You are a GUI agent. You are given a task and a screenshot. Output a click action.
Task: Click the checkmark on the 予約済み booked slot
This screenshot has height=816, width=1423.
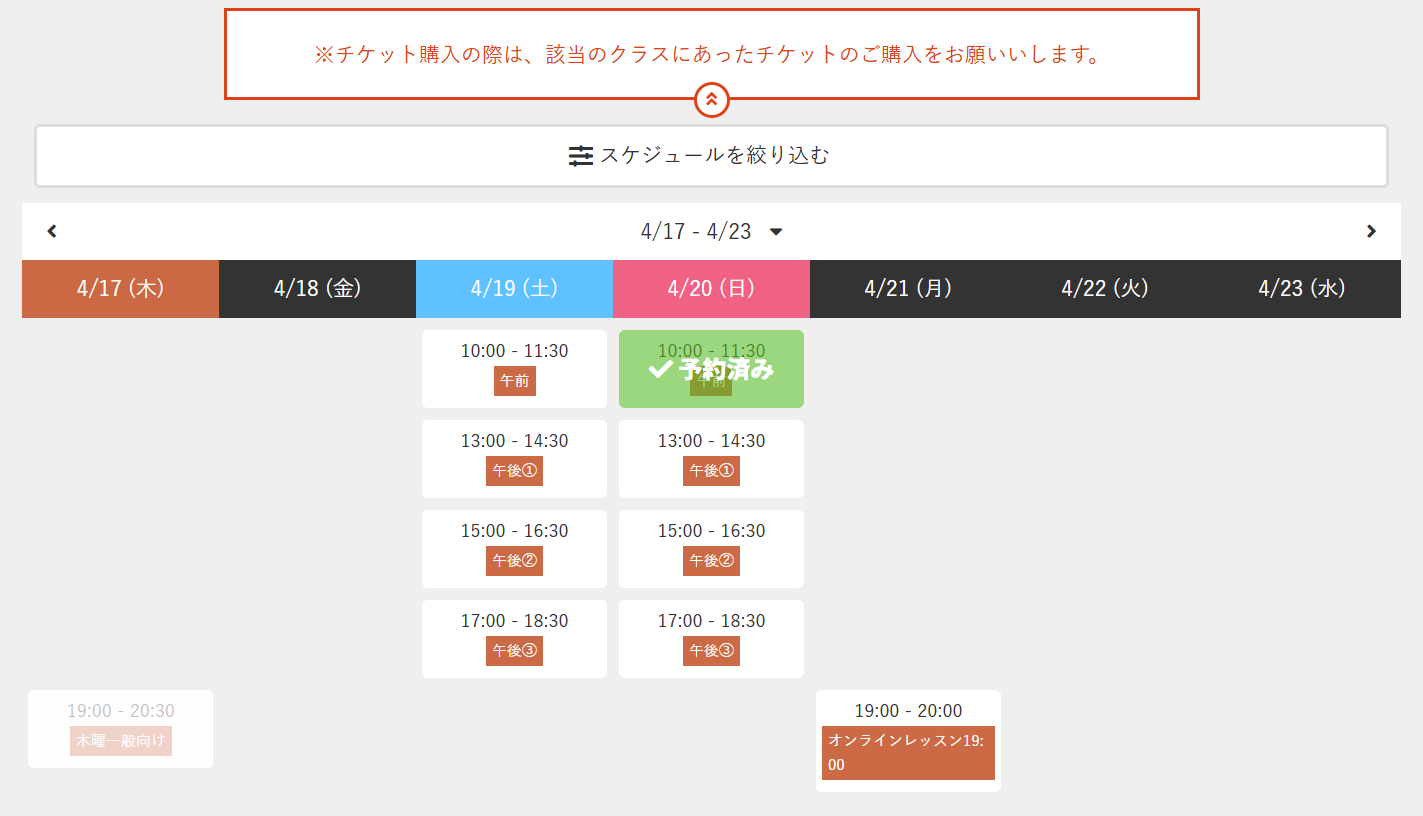659,368
